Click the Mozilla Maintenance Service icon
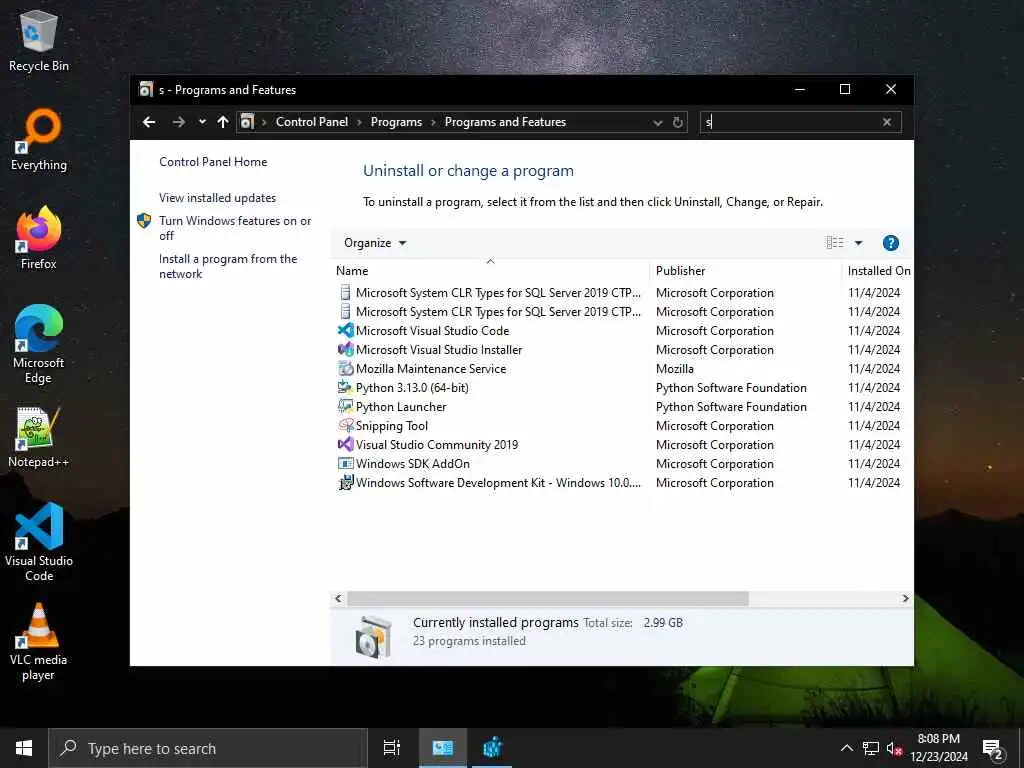This screenshot has width=1024, height=768. pos(345,368)
